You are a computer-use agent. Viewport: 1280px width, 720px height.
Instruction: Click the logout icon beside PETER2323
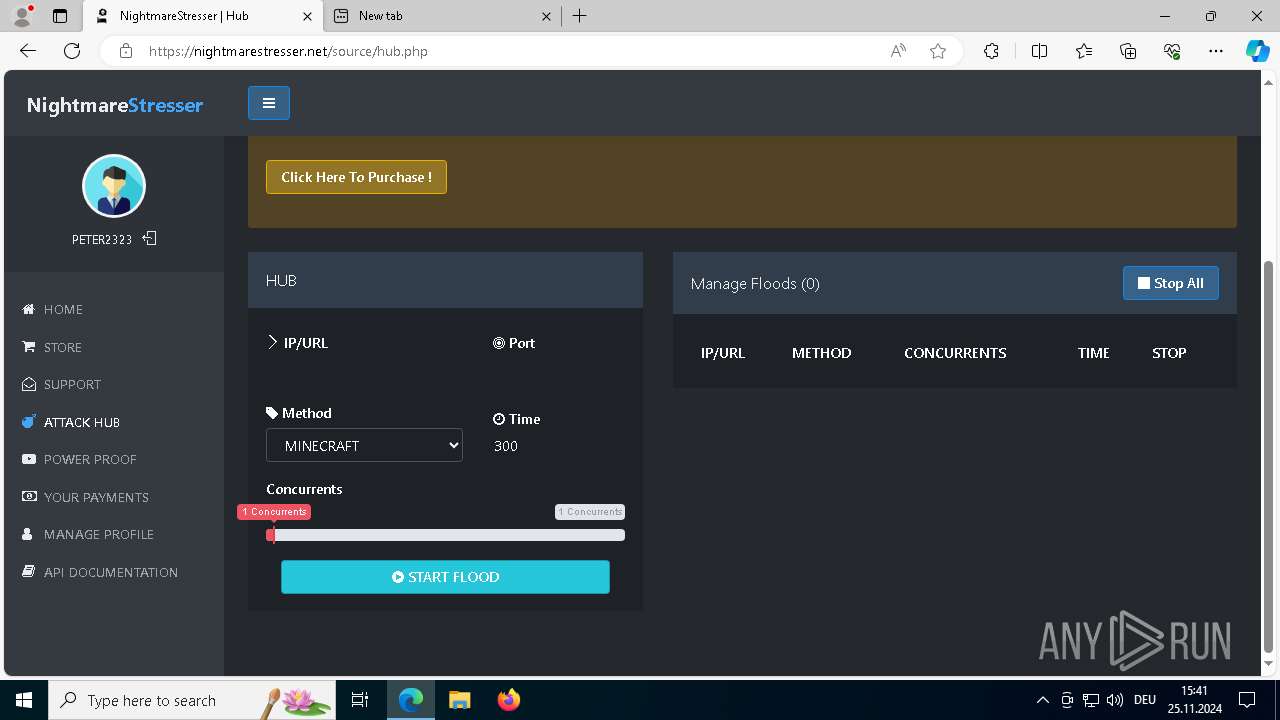click(150, 239)
